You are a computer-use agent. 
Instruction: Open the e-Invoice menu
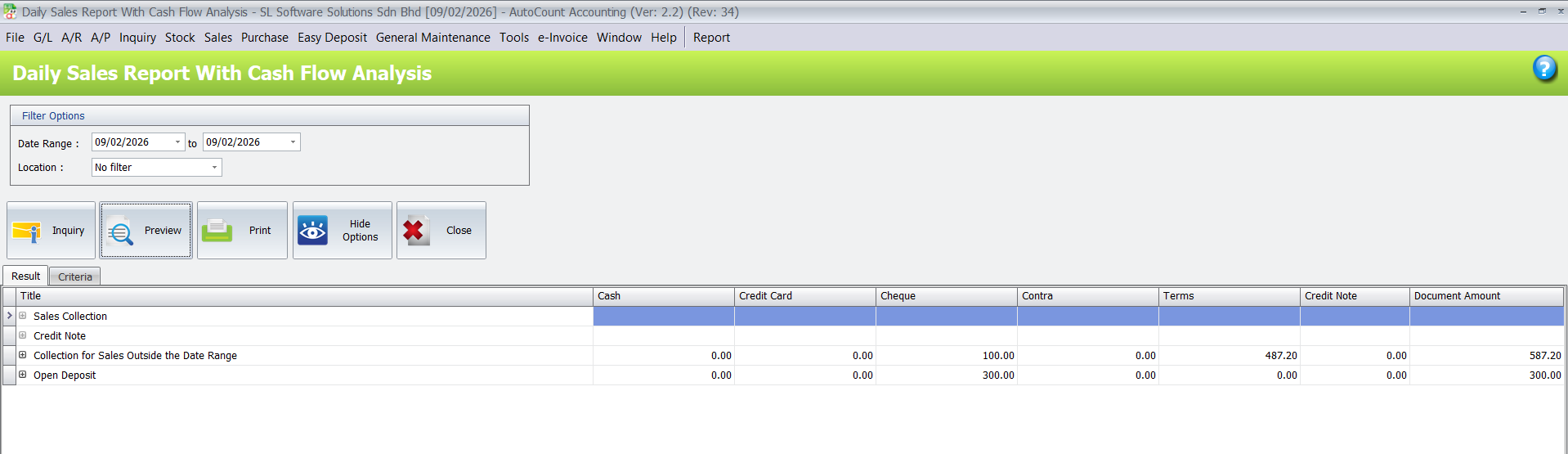[x=562, y=38]
